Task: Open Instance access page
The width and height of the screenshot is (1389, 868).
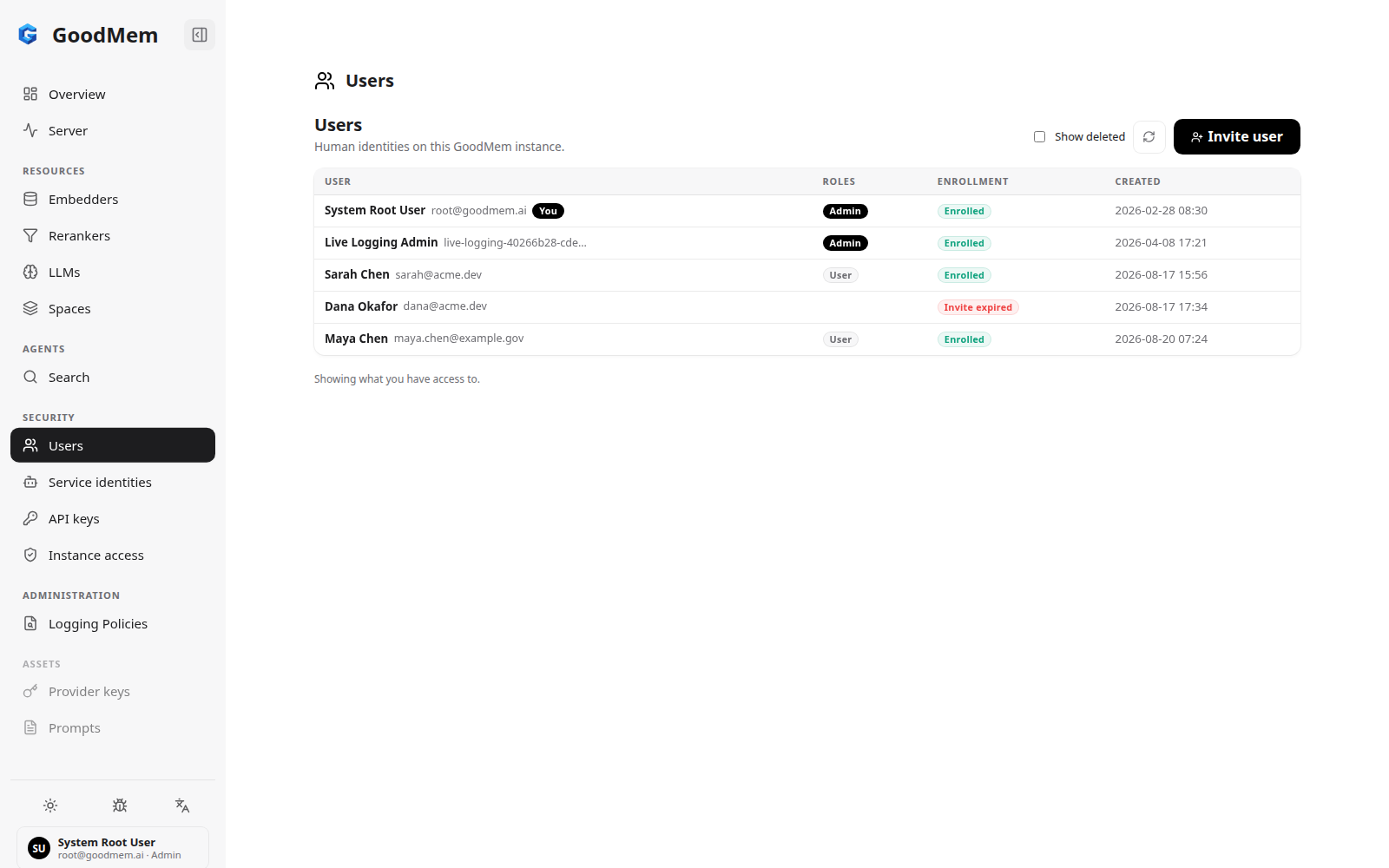Action: click(113, 555)
